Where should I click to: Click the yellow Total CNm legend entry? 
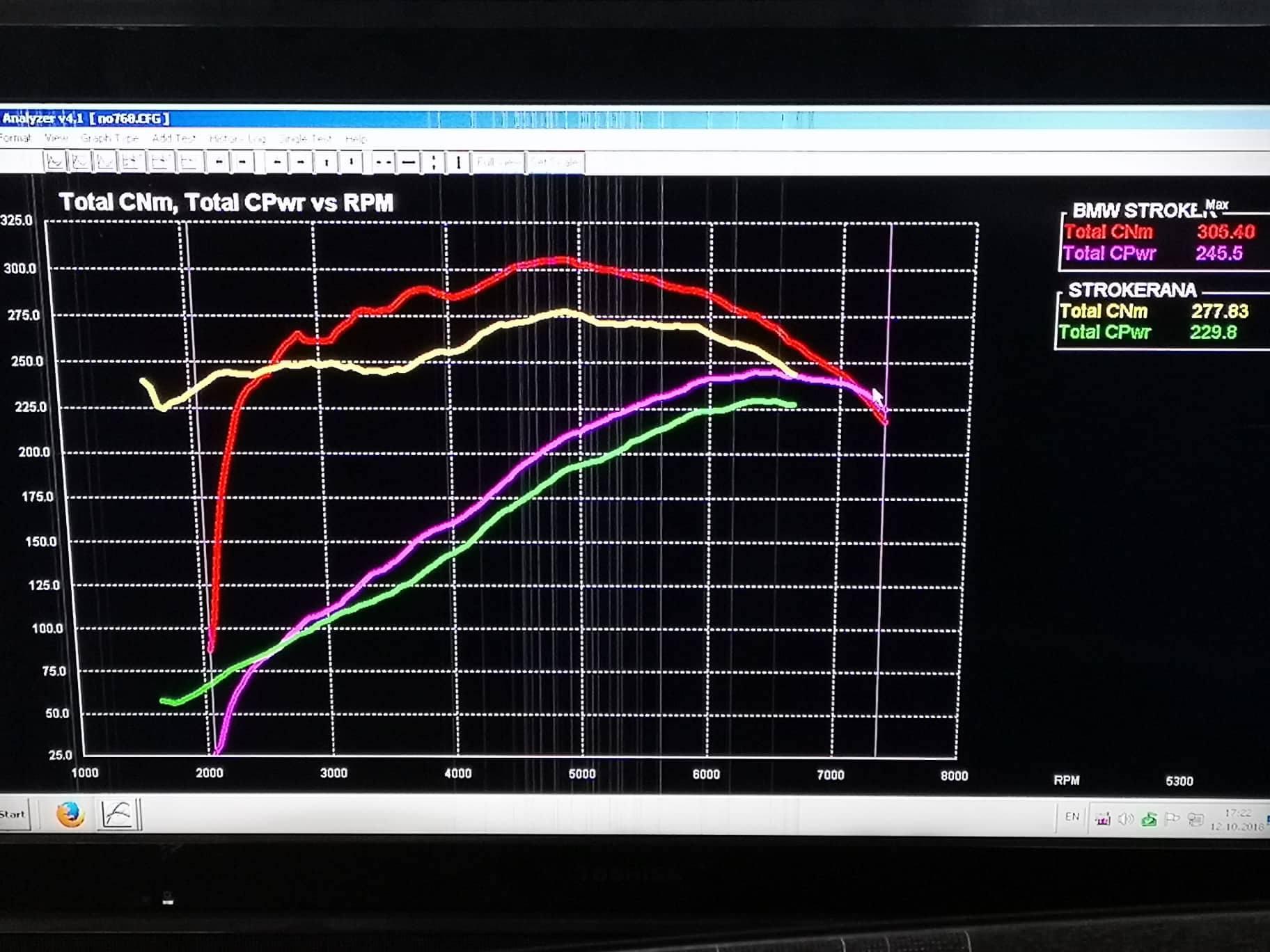pyautogui.click(x=1104, y=311)
